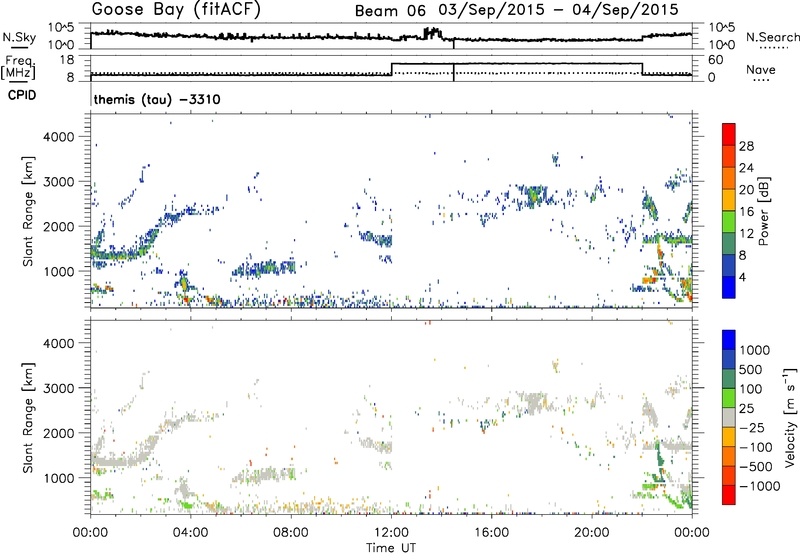Click the "3000" tick on power panel
Image resolution: width=800 pixels, height=554 pixels.
tap(59, 182)
